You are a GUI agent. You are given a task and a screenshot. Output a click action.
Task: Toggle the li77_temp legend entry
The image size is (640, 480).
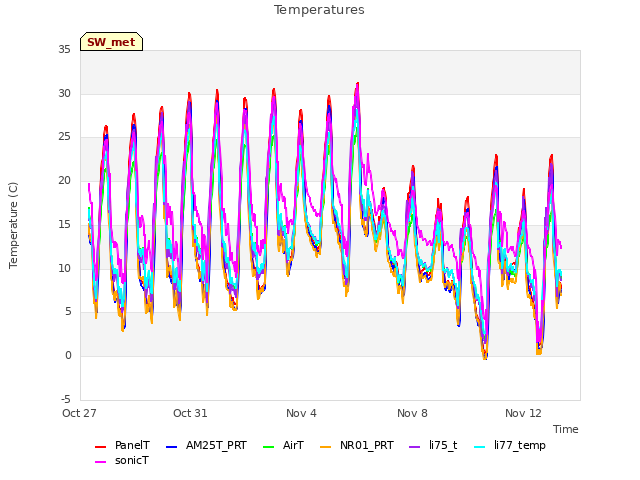click(x=510, y=445)
